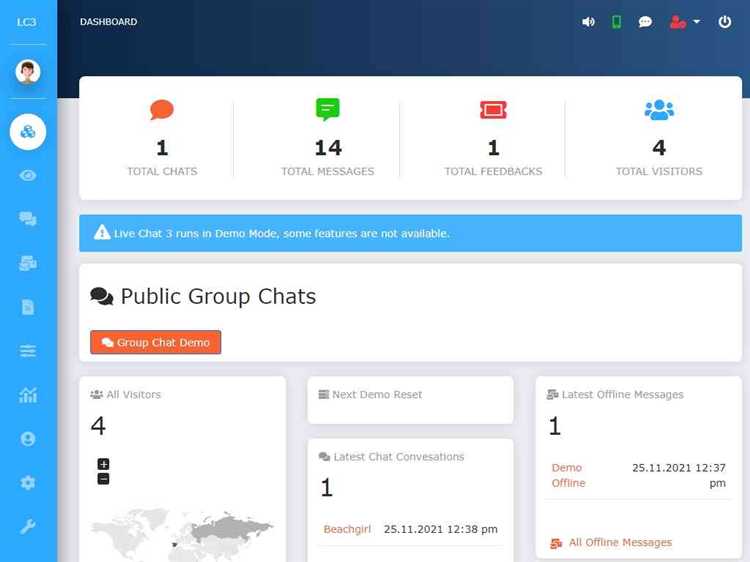This screenshot has height=562, width=750.
Task: Open the Beachgirl chat conversation link
Action: [x=347, y=529]
